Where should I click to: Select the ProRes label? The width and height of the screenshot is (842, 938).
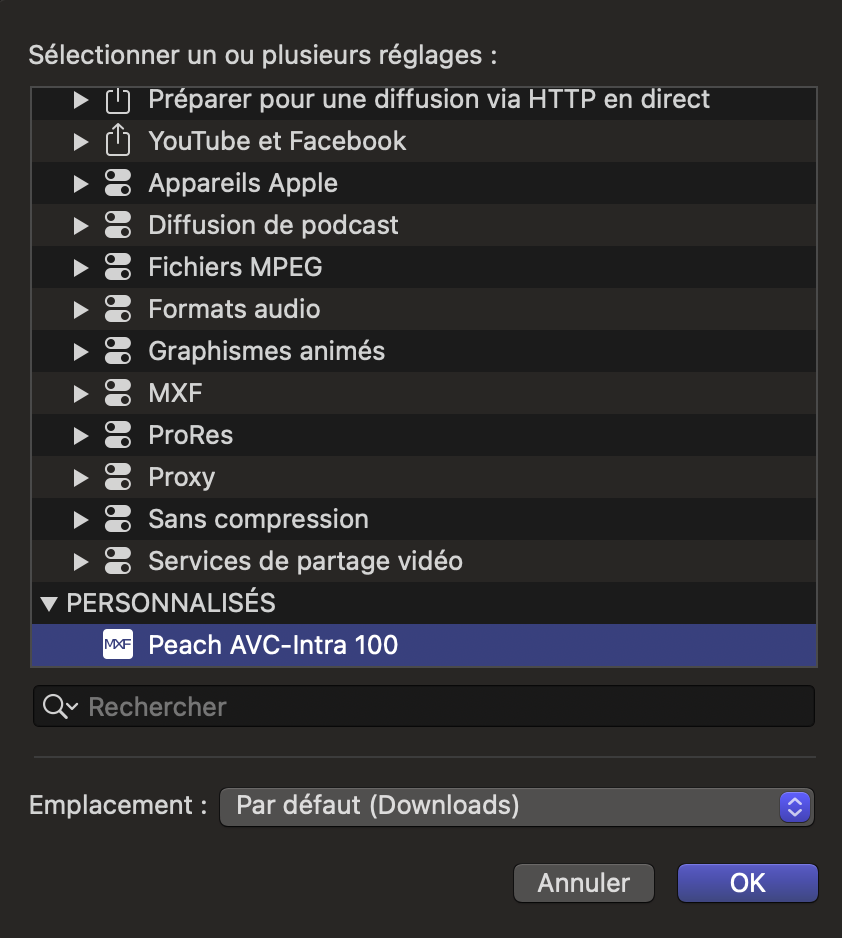[191, 435]
